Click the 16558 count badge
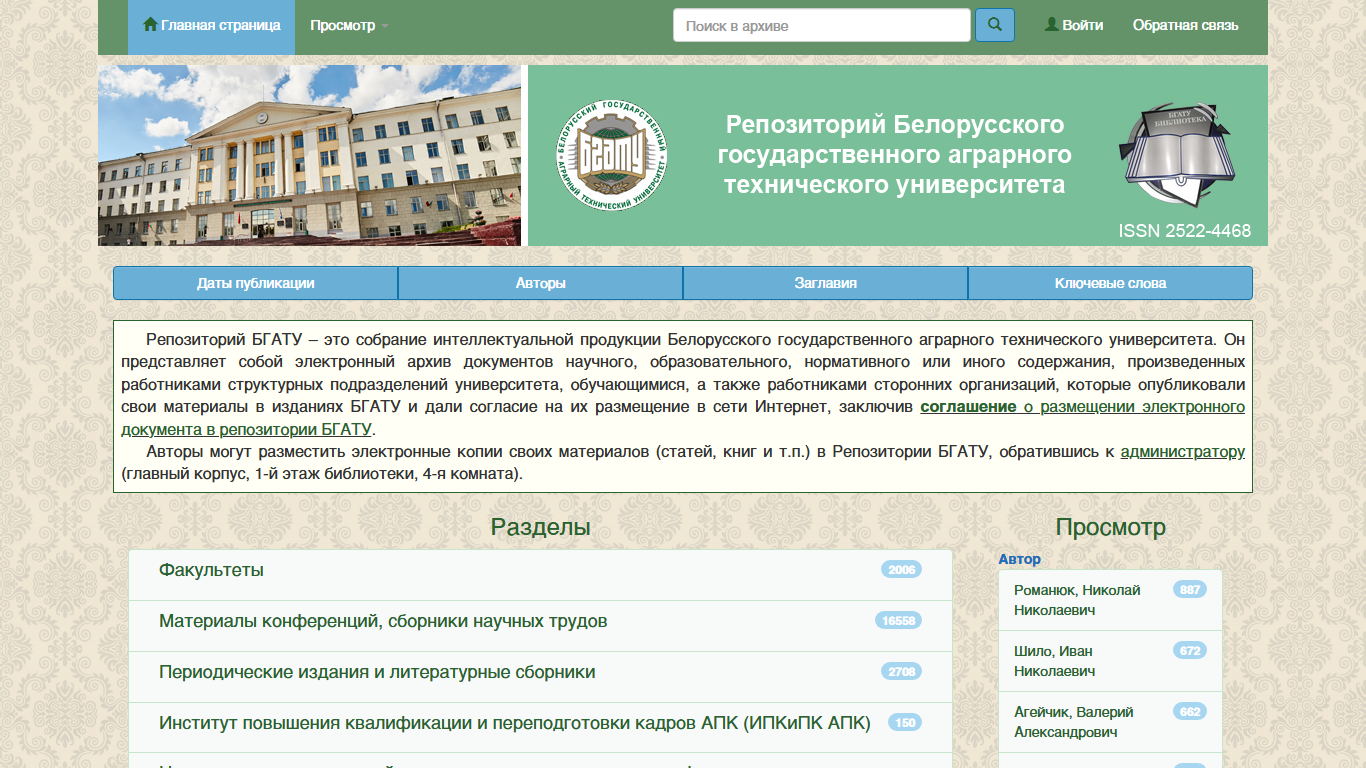The height and width of the screenshot is (768, 1366). [x=898, y=621]
